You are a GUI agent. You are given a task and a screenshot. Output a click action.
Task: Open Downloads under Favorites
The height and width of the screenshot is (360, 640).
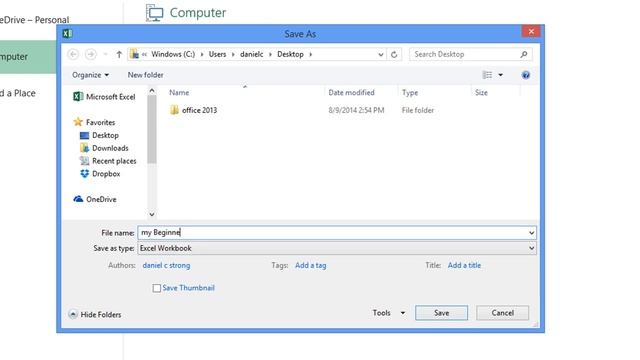(x=104, y=148)
